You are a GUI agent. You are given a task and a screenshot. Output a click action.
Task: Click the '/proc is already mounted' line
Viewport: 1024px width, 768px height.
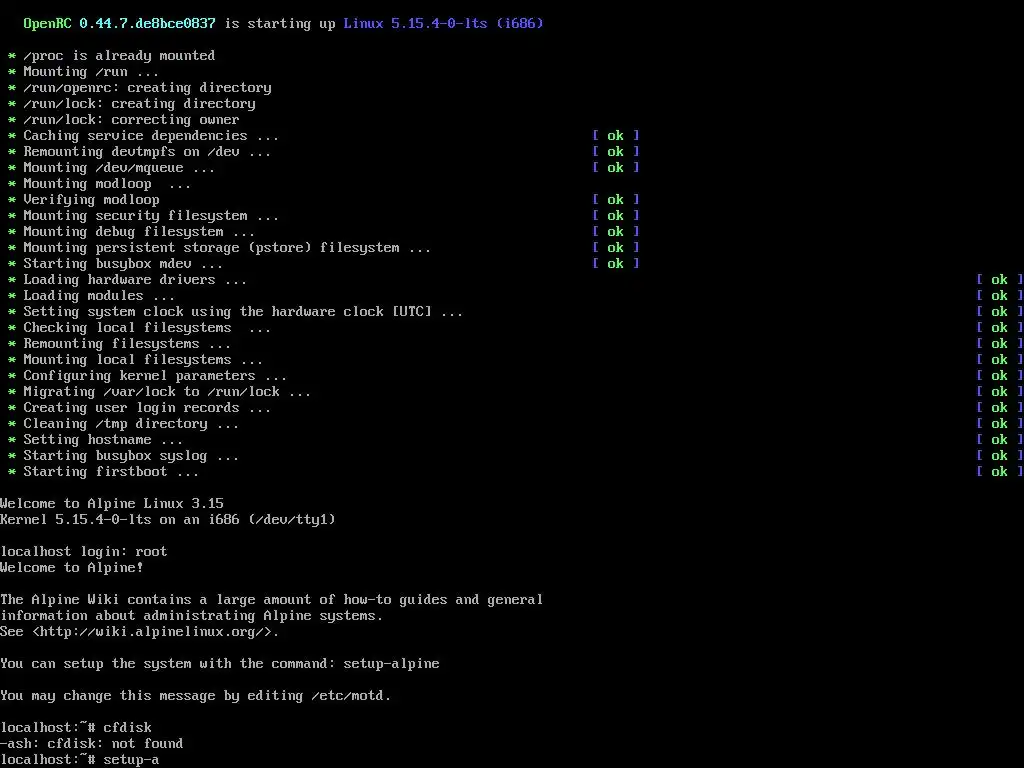(119, 56)
